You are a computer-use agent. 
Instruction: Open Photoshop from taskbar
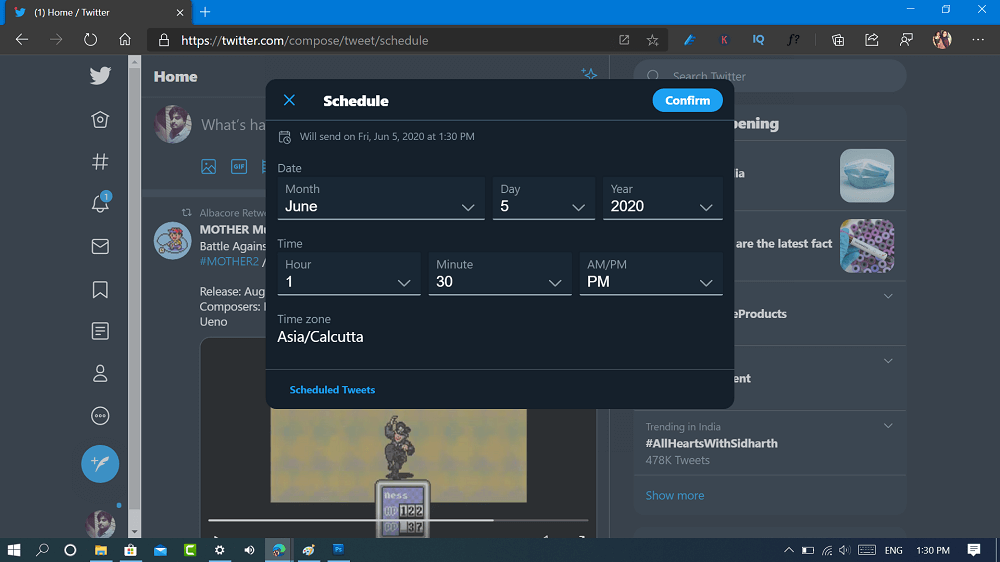[x=339, y=549]
